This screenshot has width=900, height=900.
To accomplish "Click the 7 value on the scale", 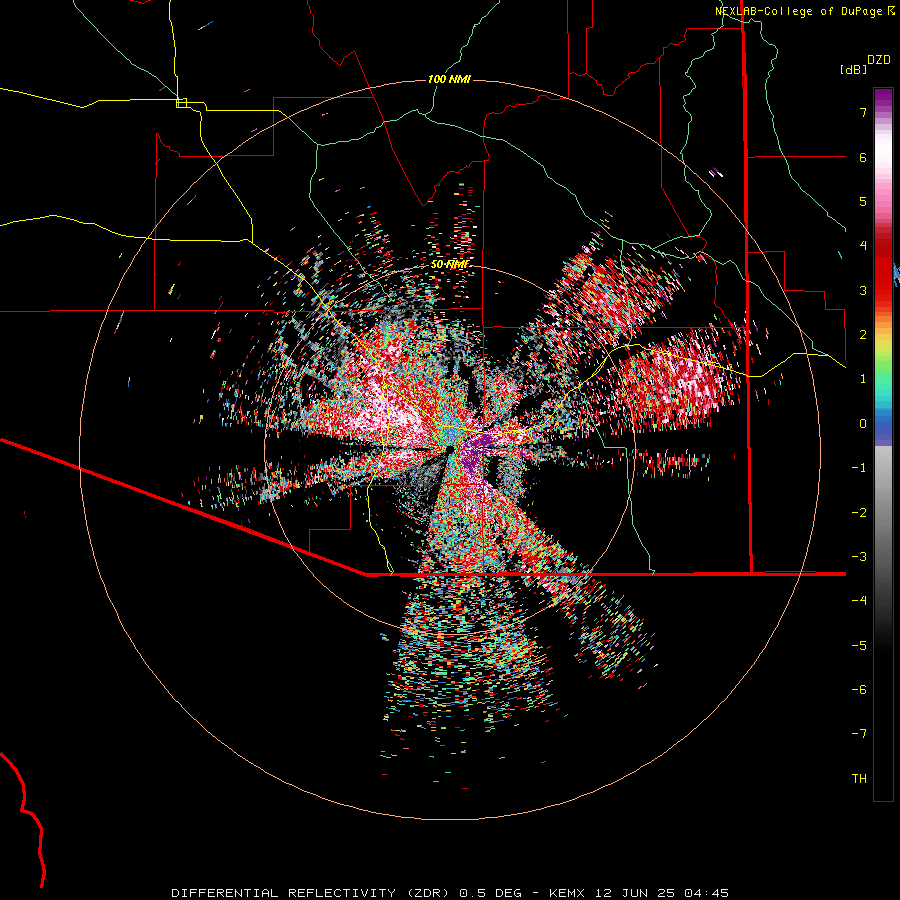I will [863, 112].
